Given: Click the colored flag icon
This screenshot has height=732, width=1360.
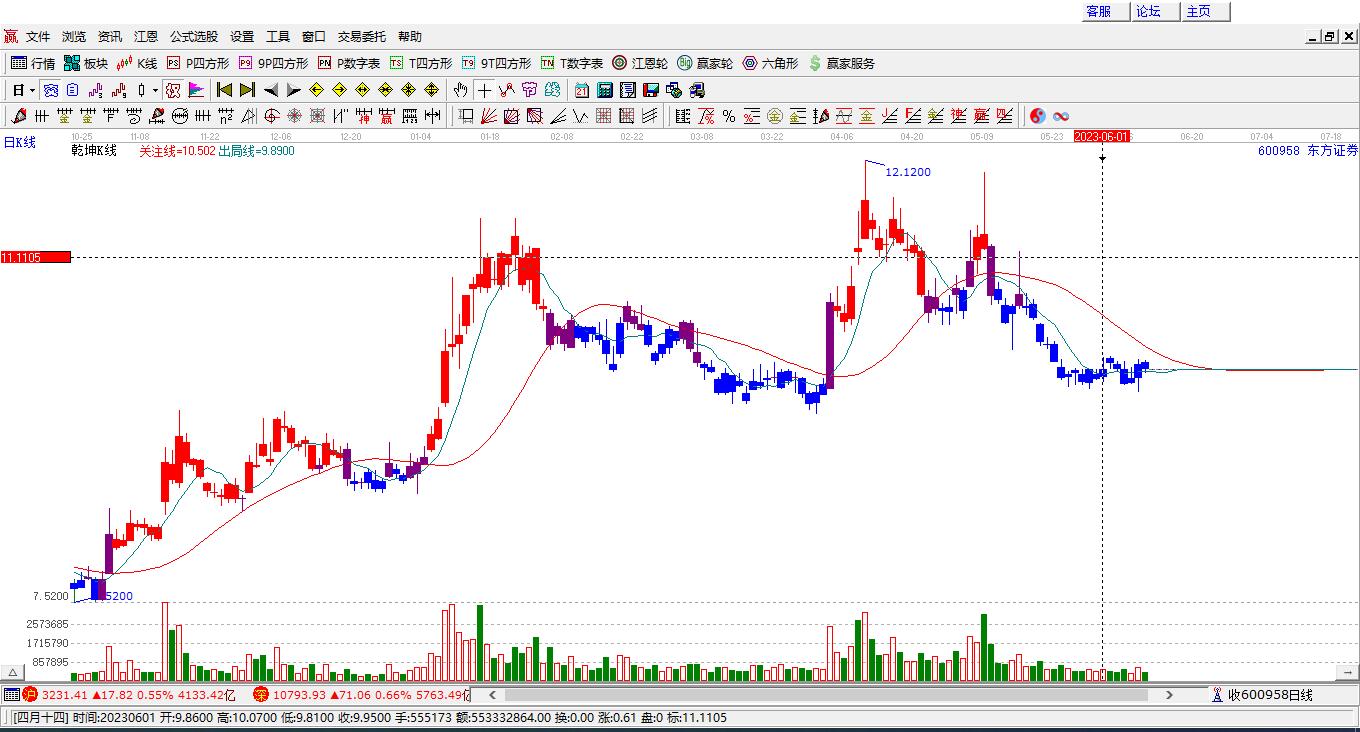Looking at the screenshot, I should (x=195, y=90).
